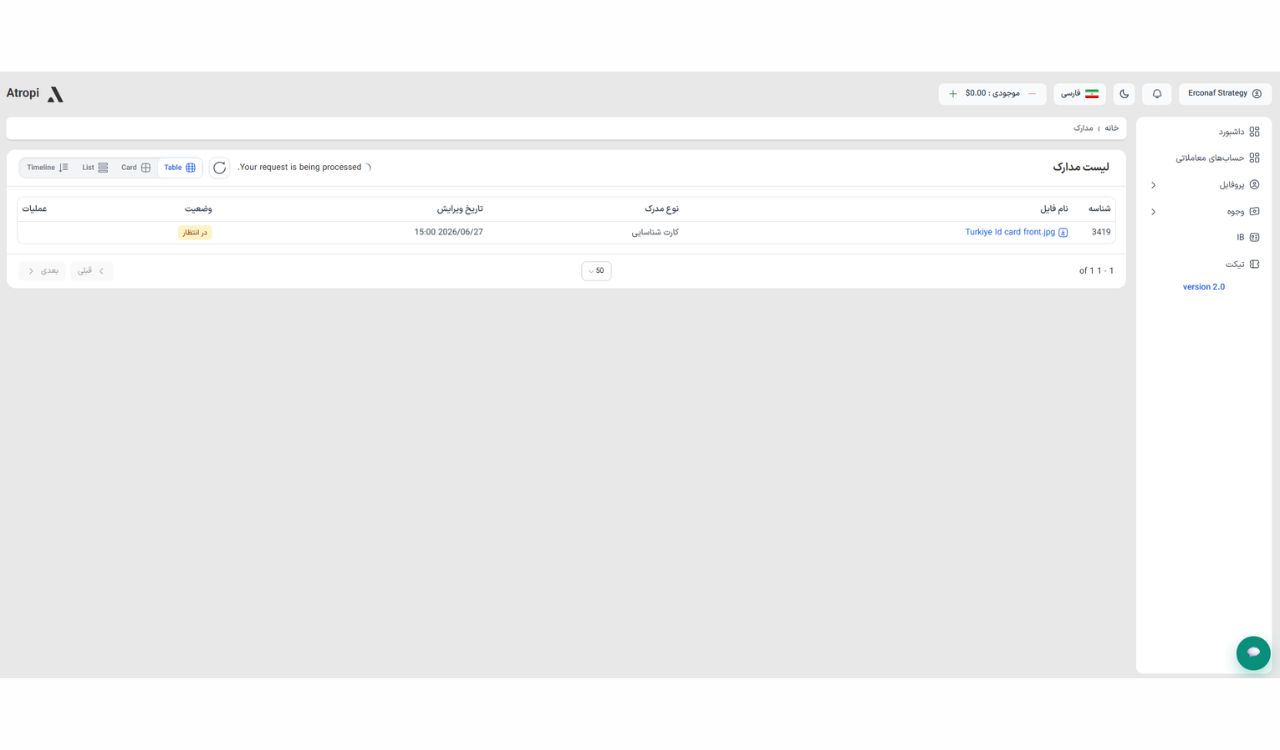Open تیکت in the sidebar
Image resolution: width=1280 pixels, height=750 pixels.
point(1242,264)
